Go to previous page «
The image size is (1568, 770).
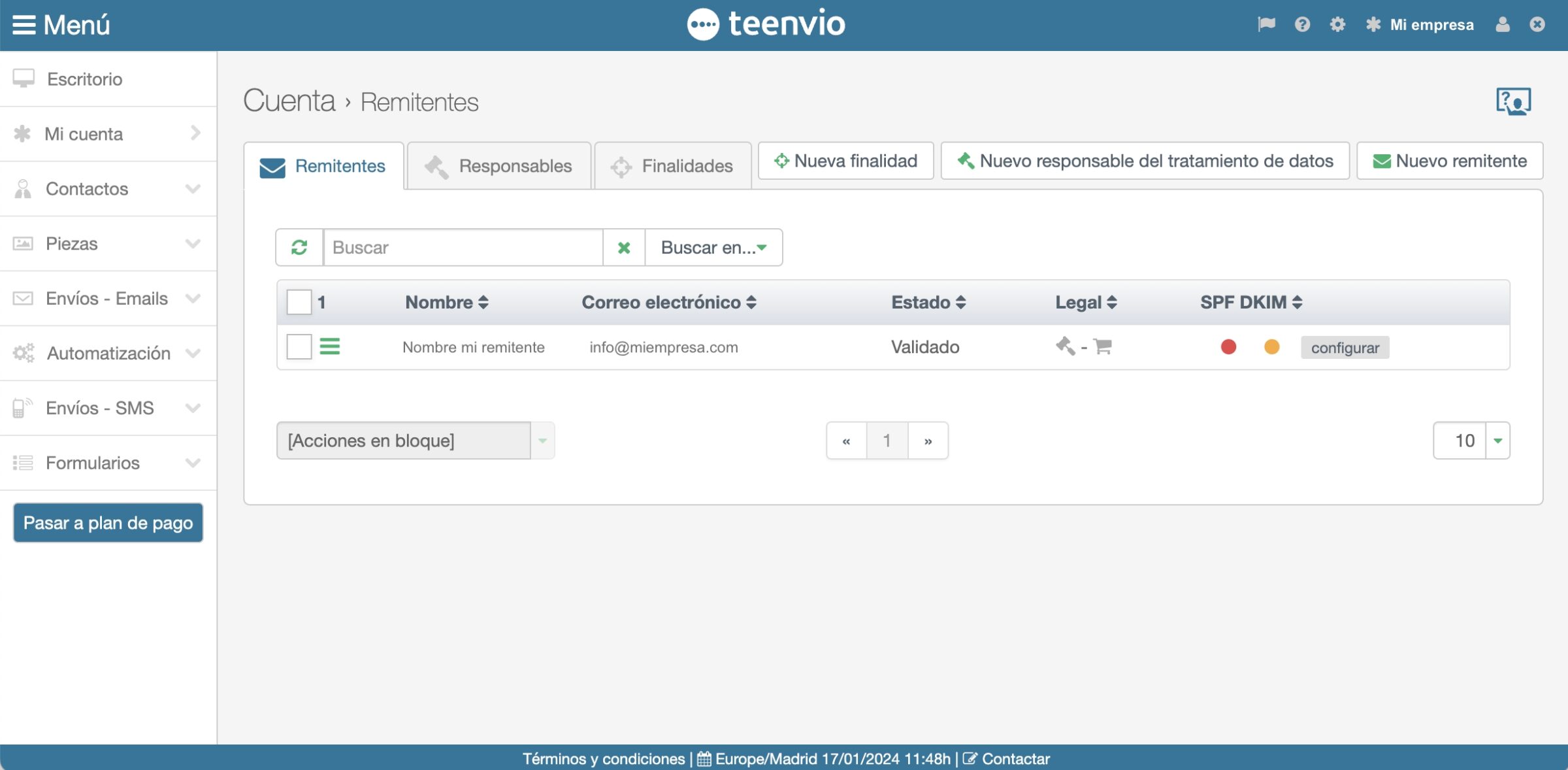pos(846,441)
